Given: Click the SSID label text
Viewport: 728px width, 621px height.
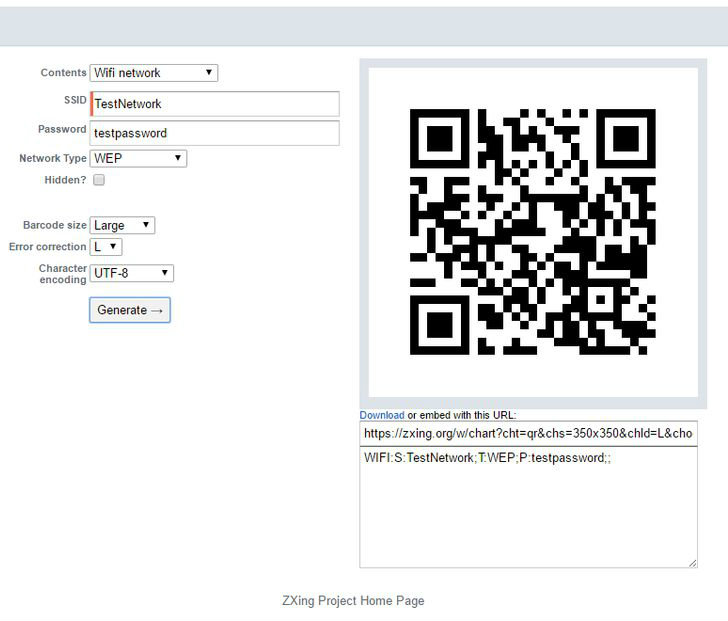Looking at the screenshot, I should (75, 100).
